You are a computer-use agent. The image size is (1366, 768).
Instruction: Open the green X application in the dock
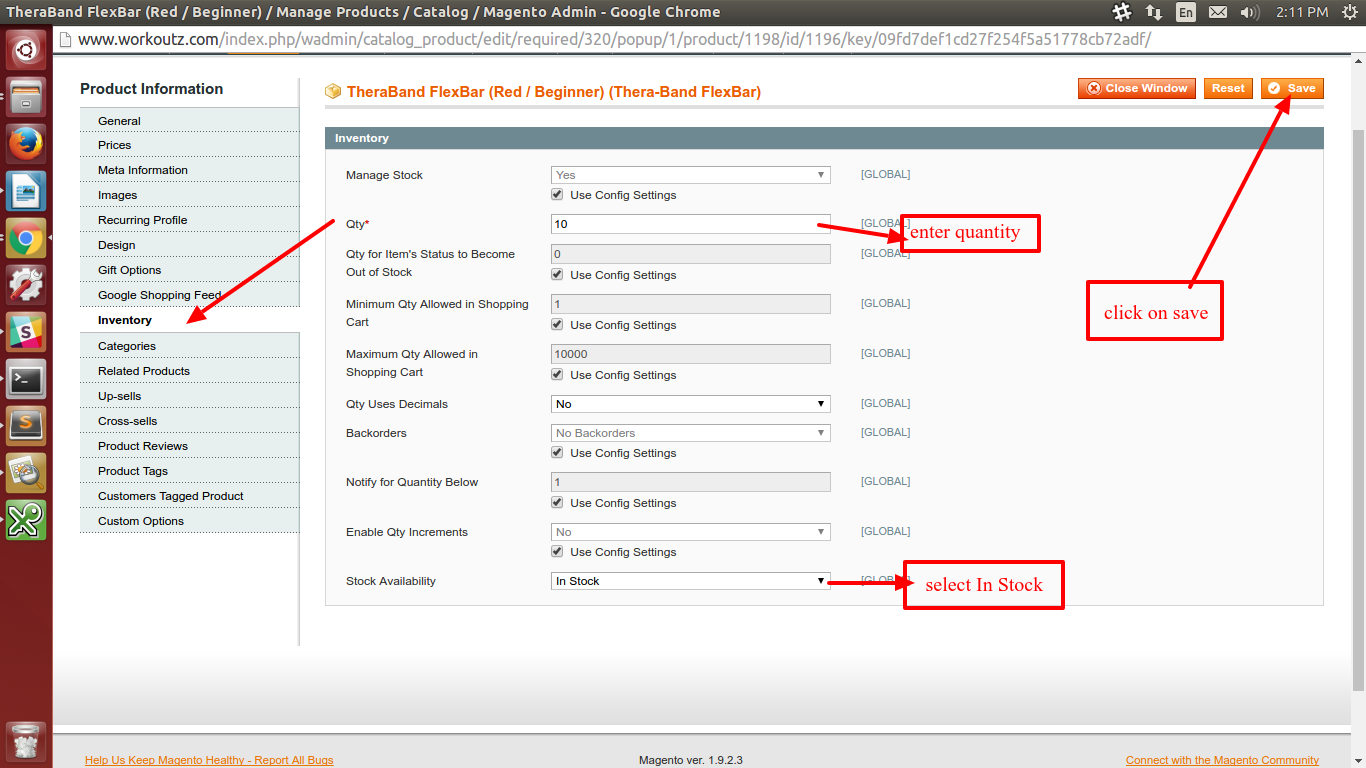pyautogui.click(x=26, y=520)
